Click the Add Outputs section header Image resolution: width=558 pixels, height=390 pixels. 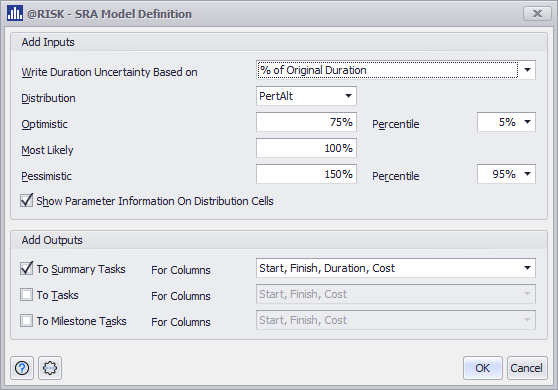pyautogui.click(x=52, y=240)
